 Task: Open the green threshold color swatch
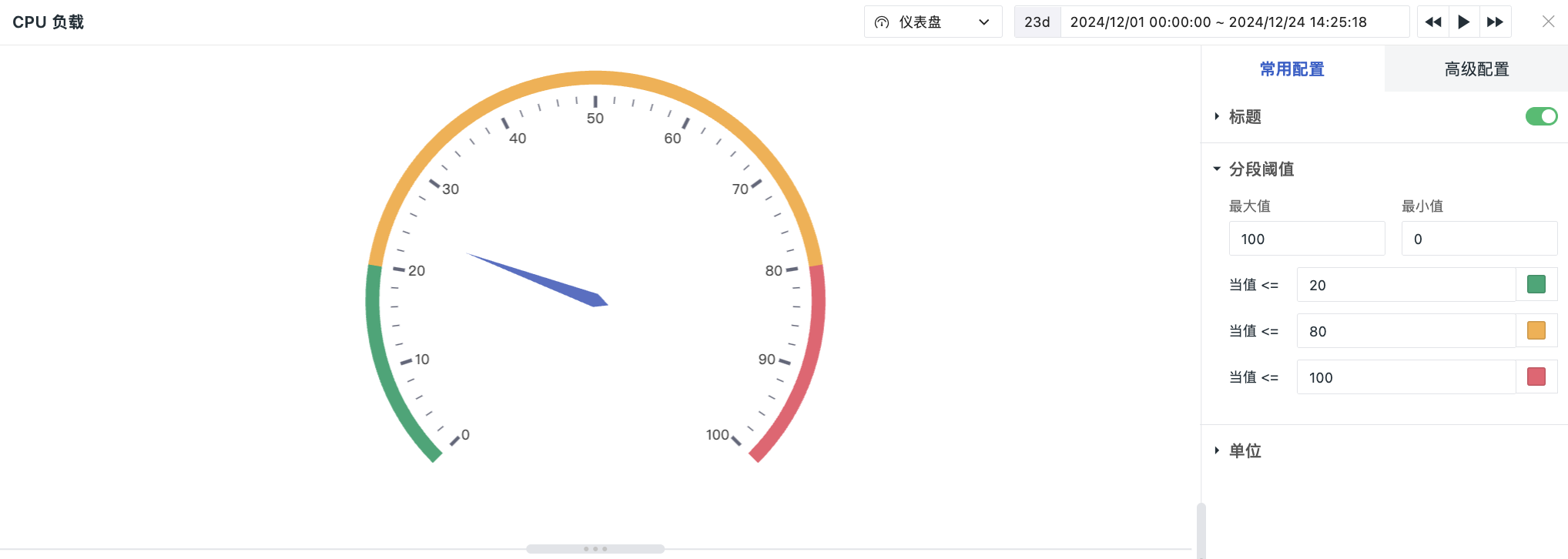1536,285
